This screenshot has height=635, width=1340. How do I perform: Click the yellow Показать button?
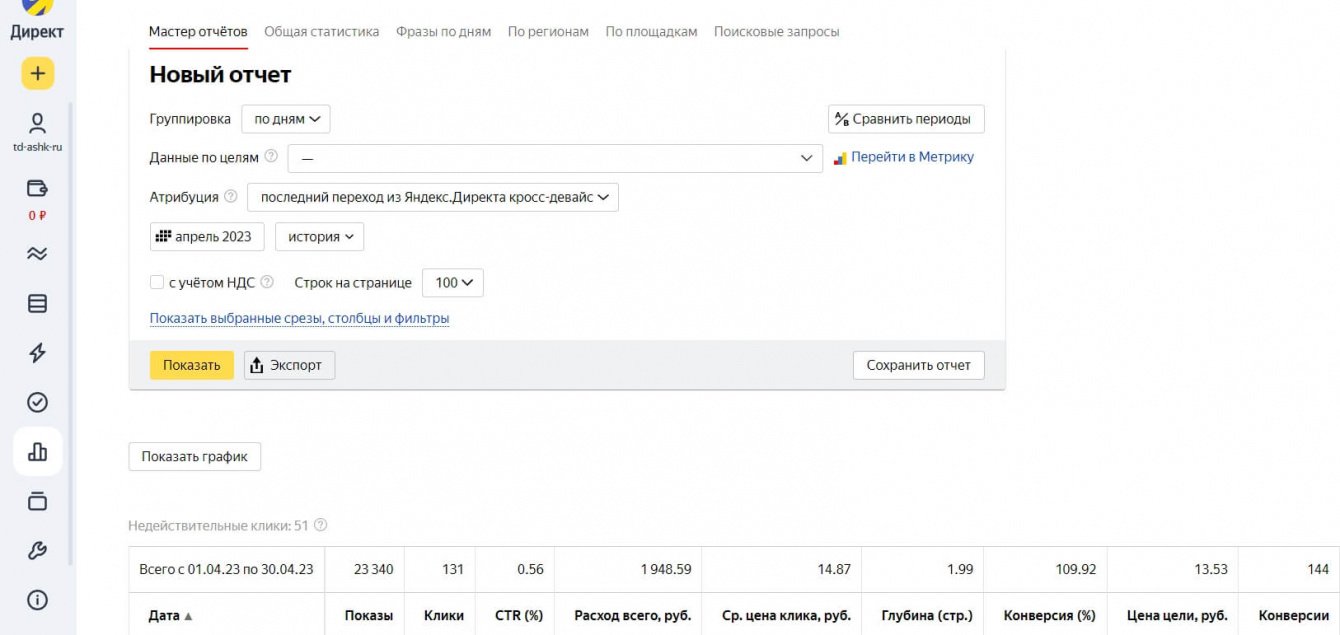(191, 365)
